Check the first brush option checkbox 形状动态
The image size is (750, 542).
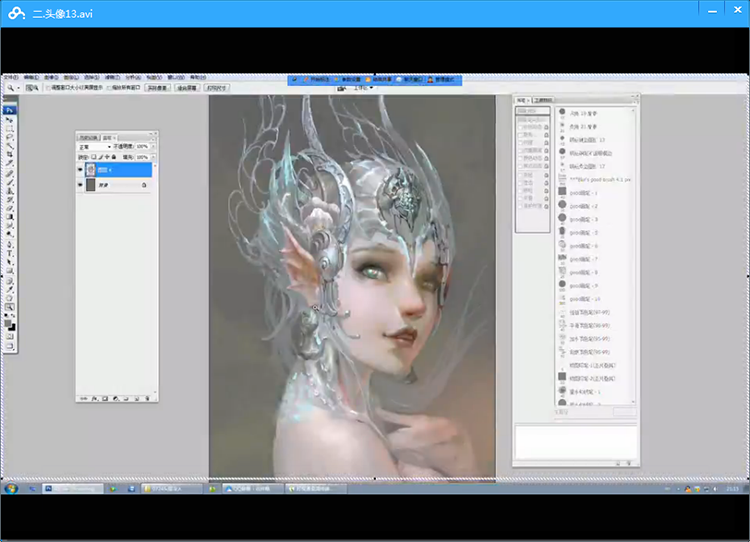520,128
